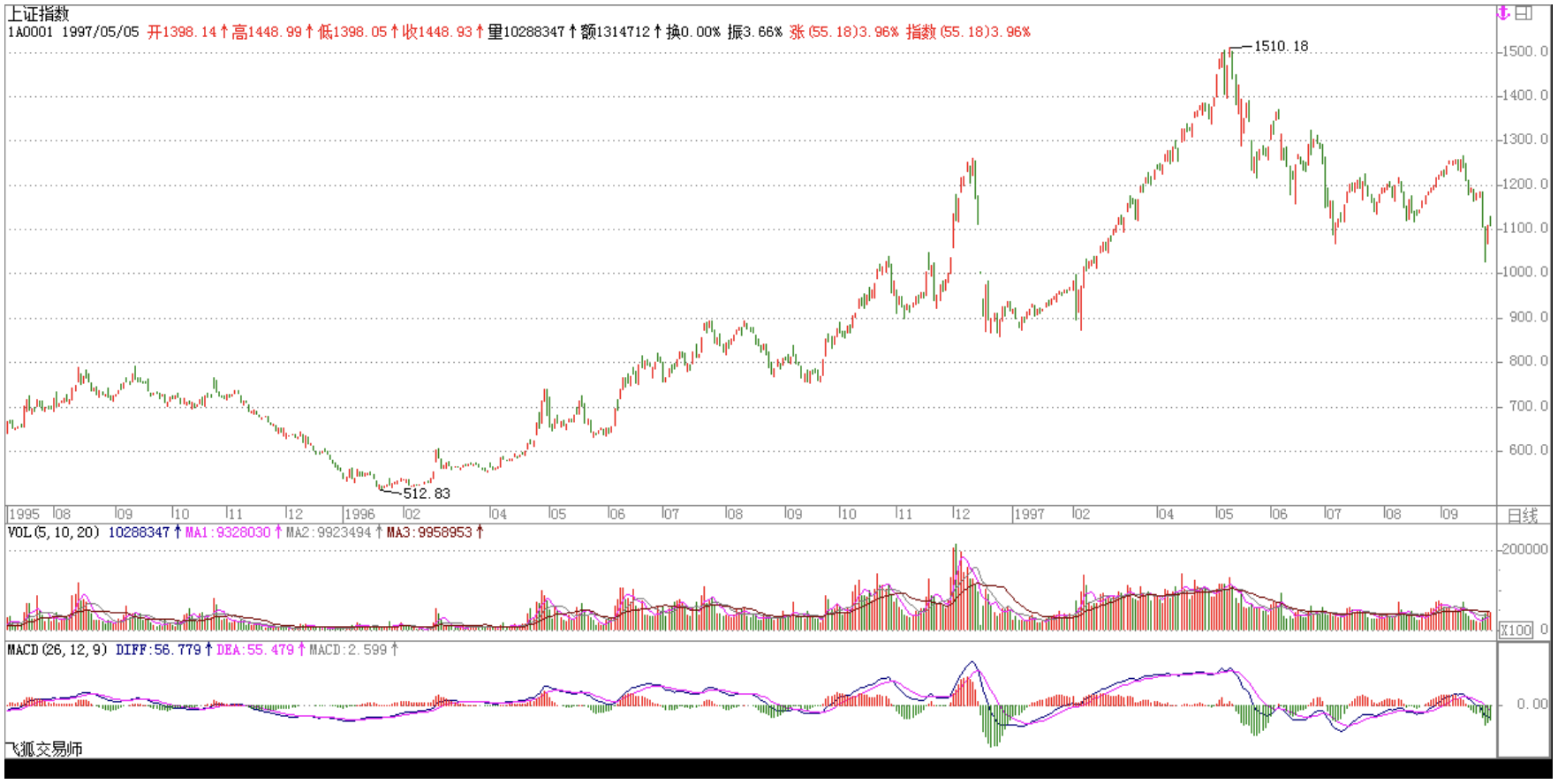Viewport: 1558px width, 784px height.
Task: Click the magenta anchor icon
Action: [1503, 13]
